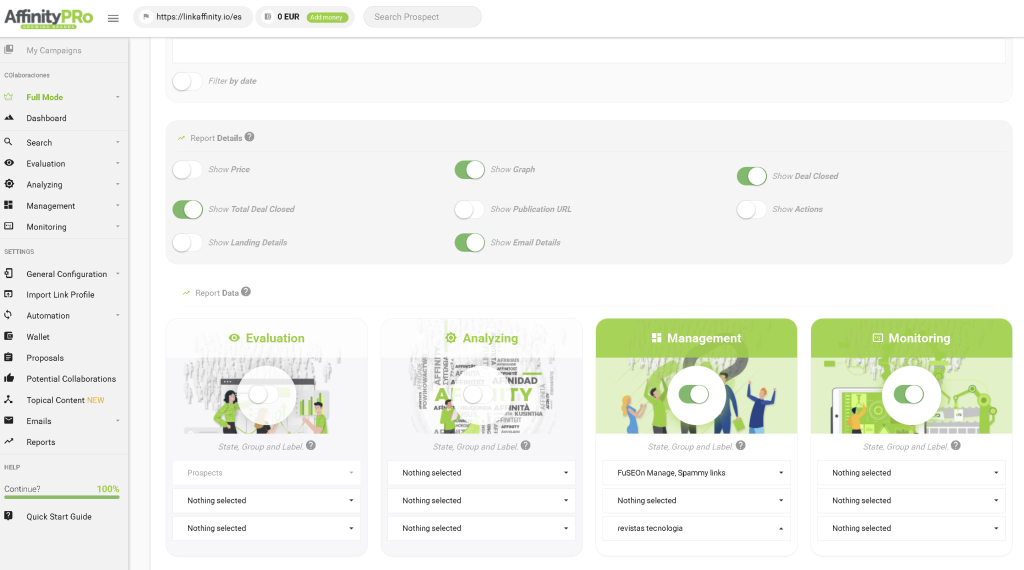Viewport: 1024px width, 570px height.
Task: Open the FuSEOn Manage, Spammy links dropdown
Action: pyautogui.click(x=696, y=473)
